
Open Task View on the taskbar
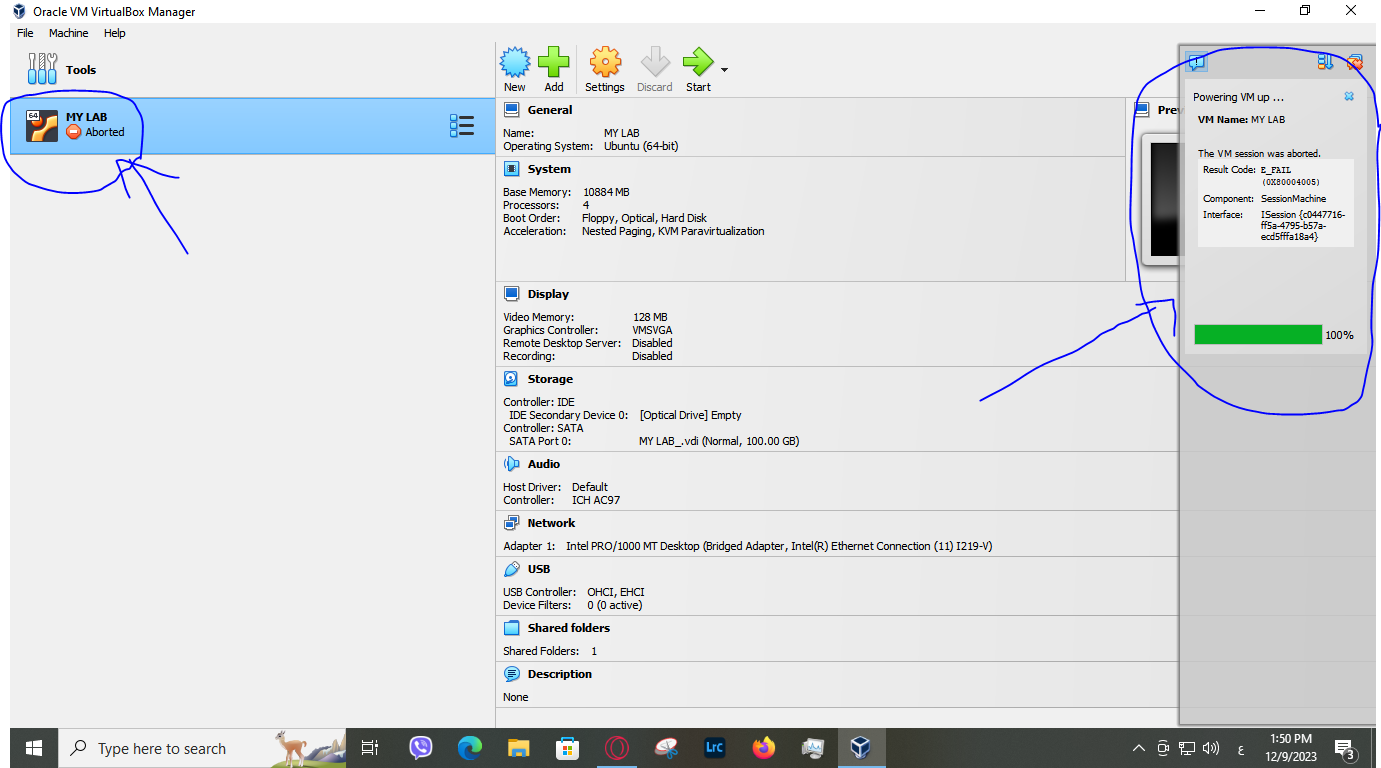pos(369,748)
